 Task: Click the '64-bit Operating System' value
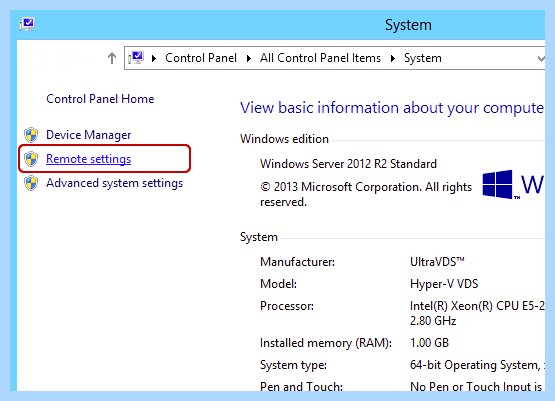click(477, 365)
